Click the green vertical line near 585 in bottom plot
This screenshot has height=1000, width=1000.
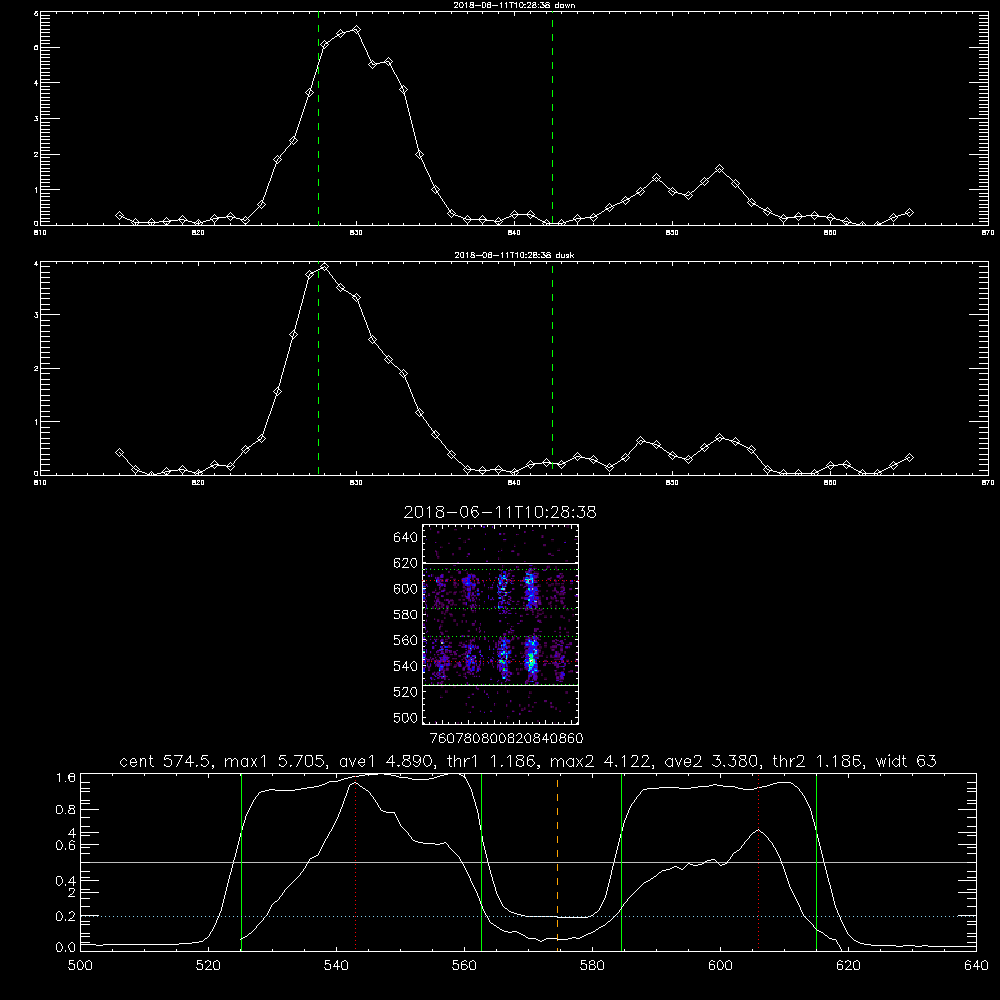coord(622,861)
